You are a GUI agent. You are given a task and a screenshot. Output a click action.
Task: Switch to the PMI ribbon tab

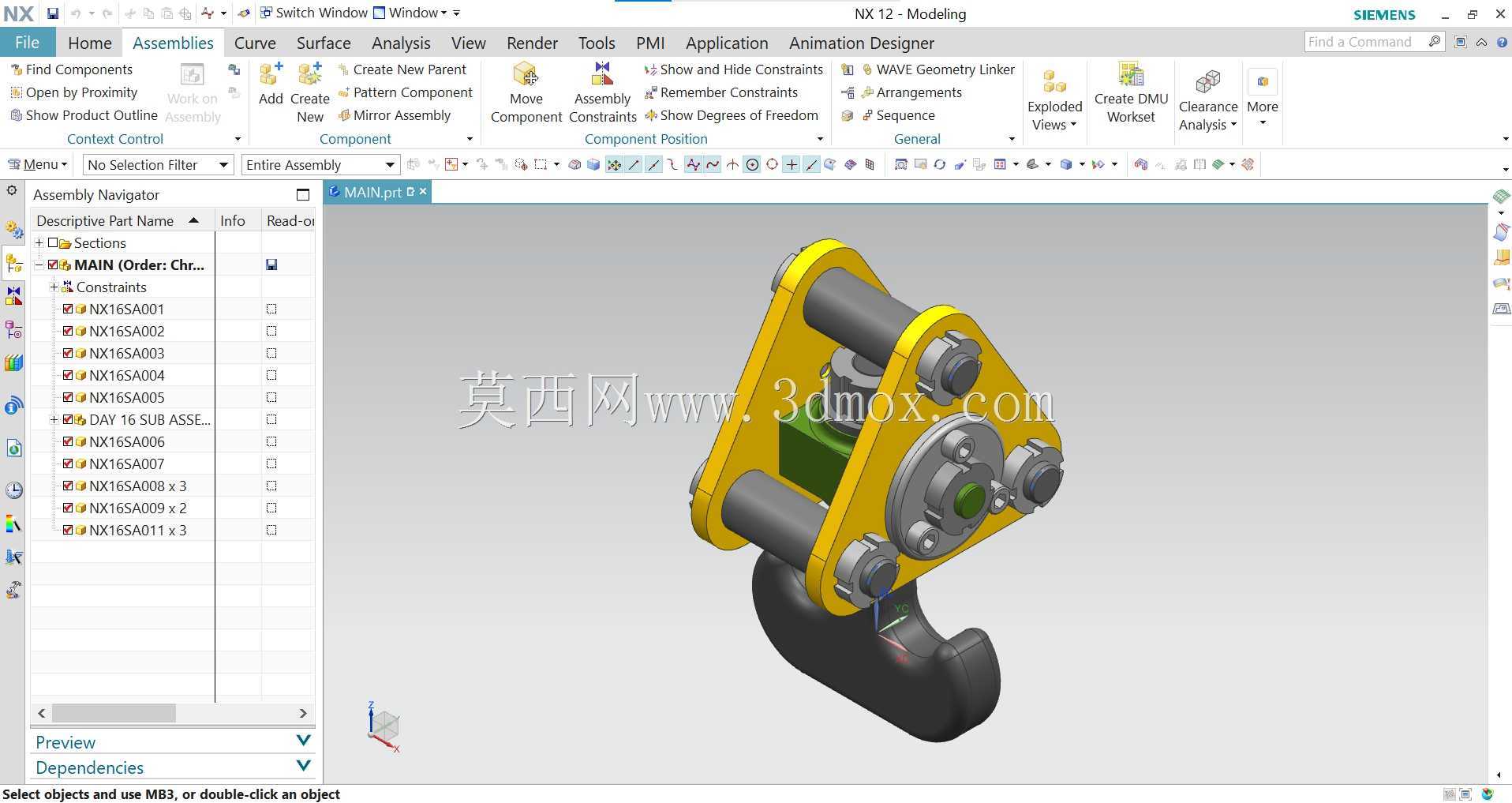click(650, 43)
